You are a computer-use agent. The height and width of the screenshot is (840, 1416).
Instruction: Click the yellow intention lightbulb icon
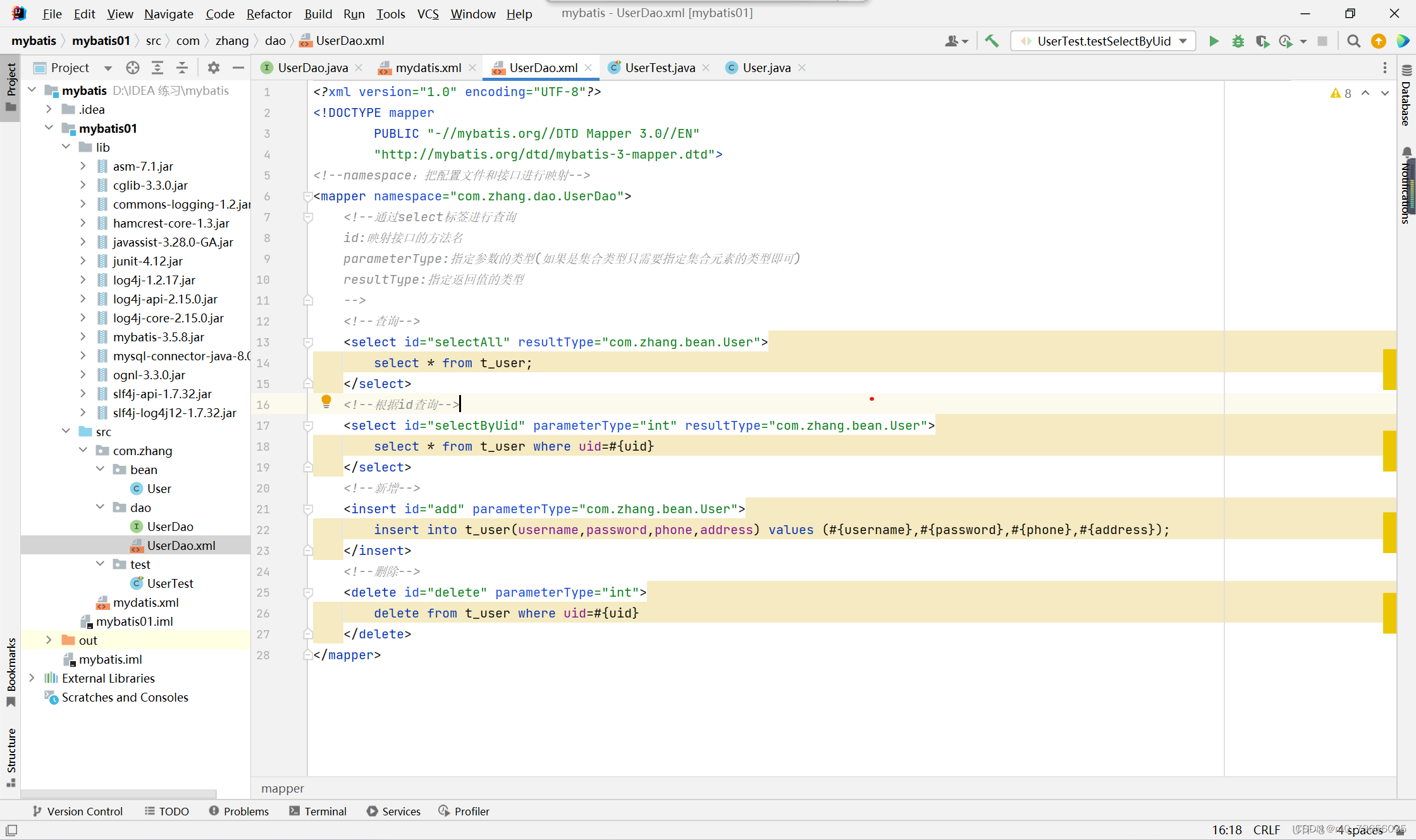(x=326, y=401)
